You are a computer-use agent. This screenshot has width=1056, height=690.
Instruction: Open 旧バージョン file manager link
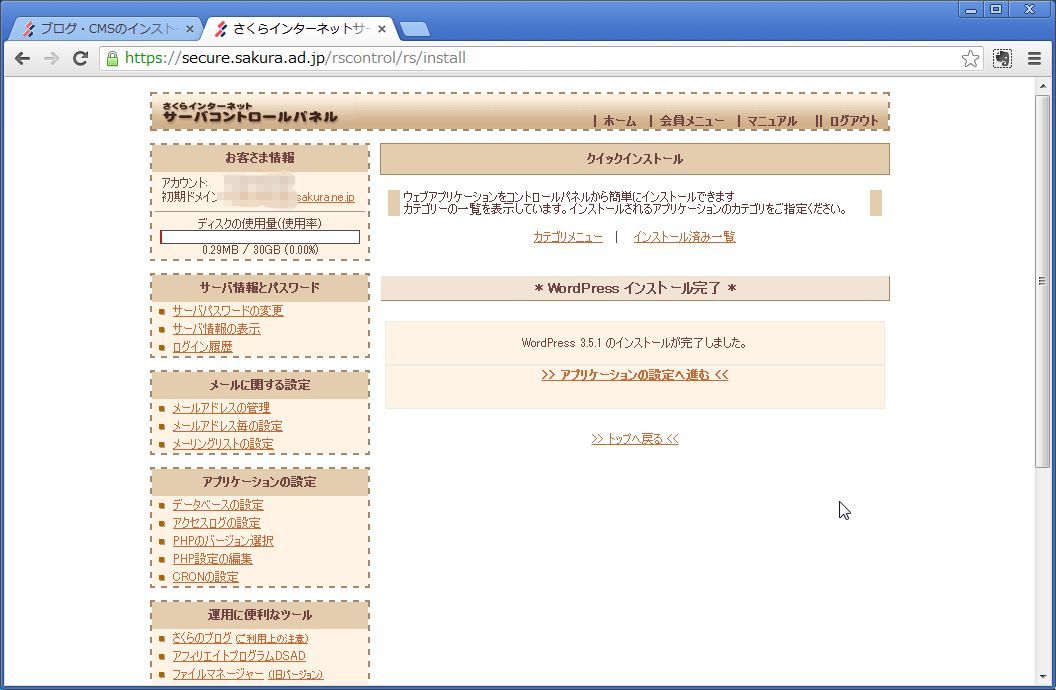[x=296, y=675]
